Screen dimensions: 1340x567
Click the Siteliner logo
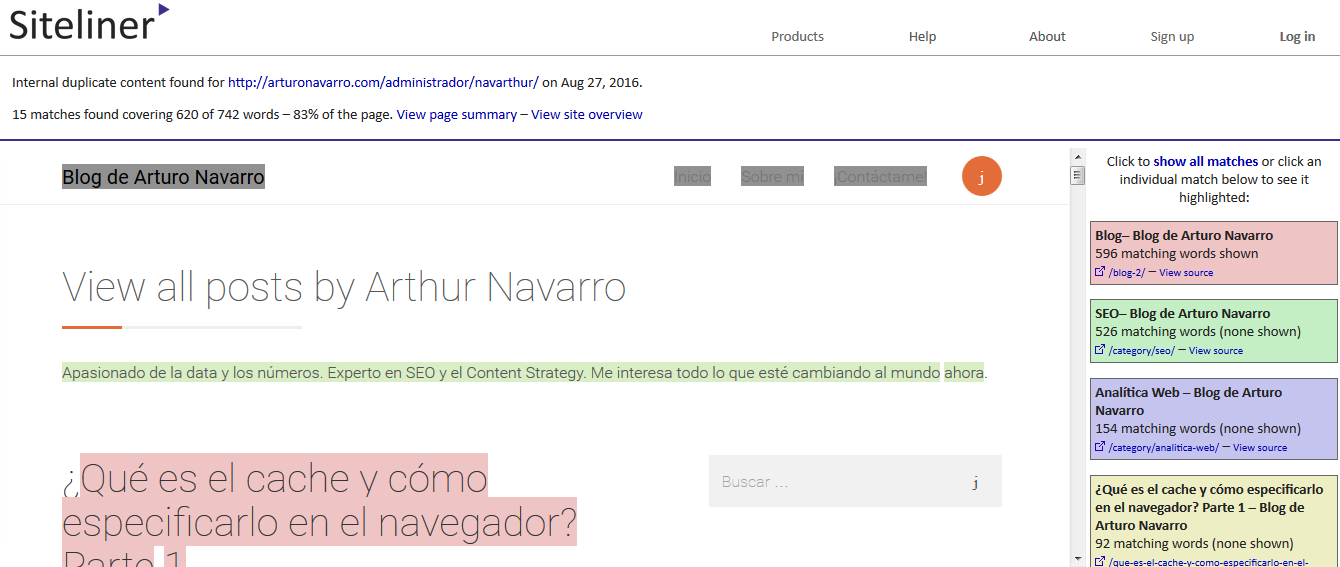pos(89,22)
